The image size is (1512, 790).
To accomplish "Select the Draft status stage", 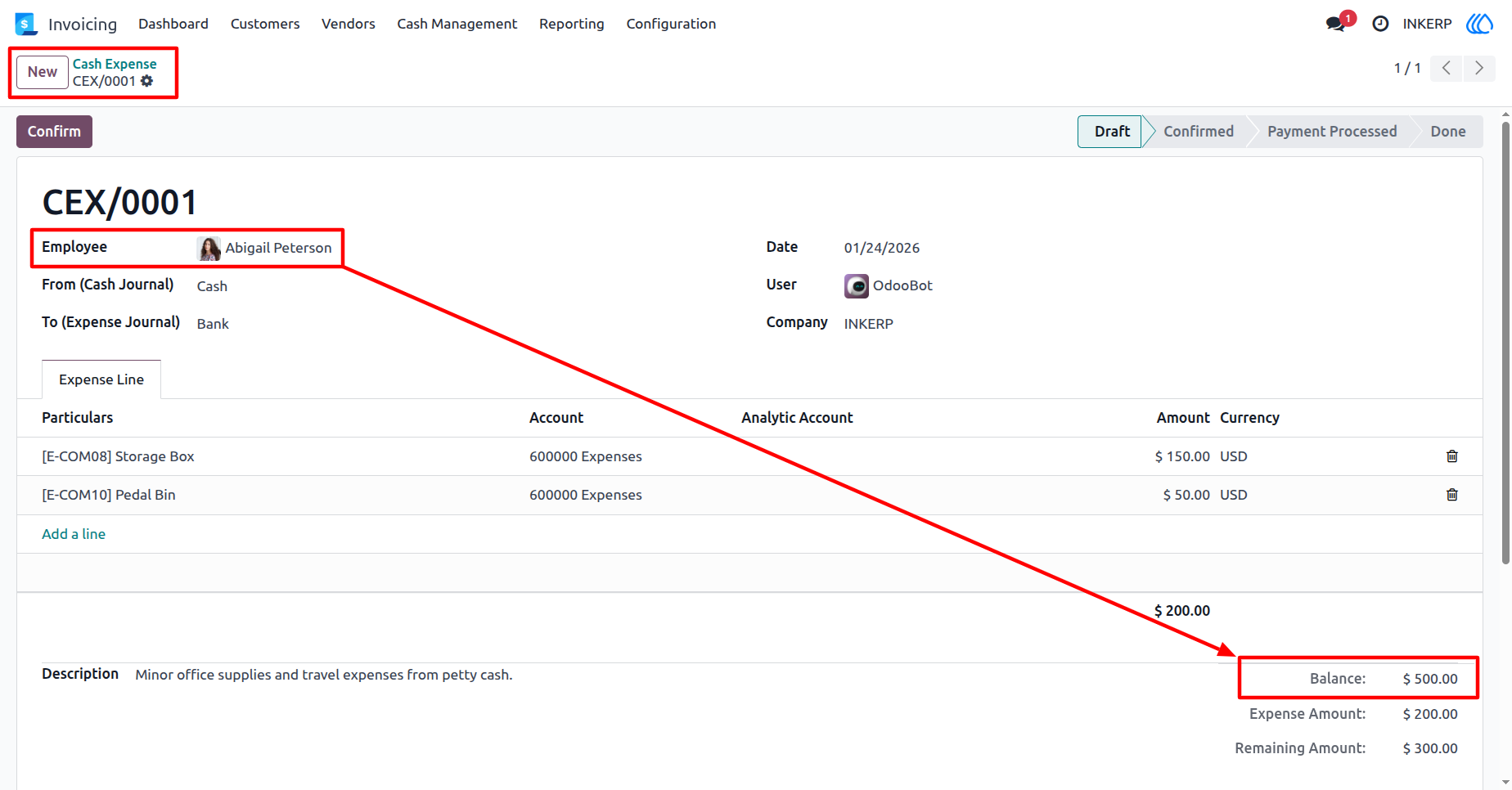I will 1109,132.
